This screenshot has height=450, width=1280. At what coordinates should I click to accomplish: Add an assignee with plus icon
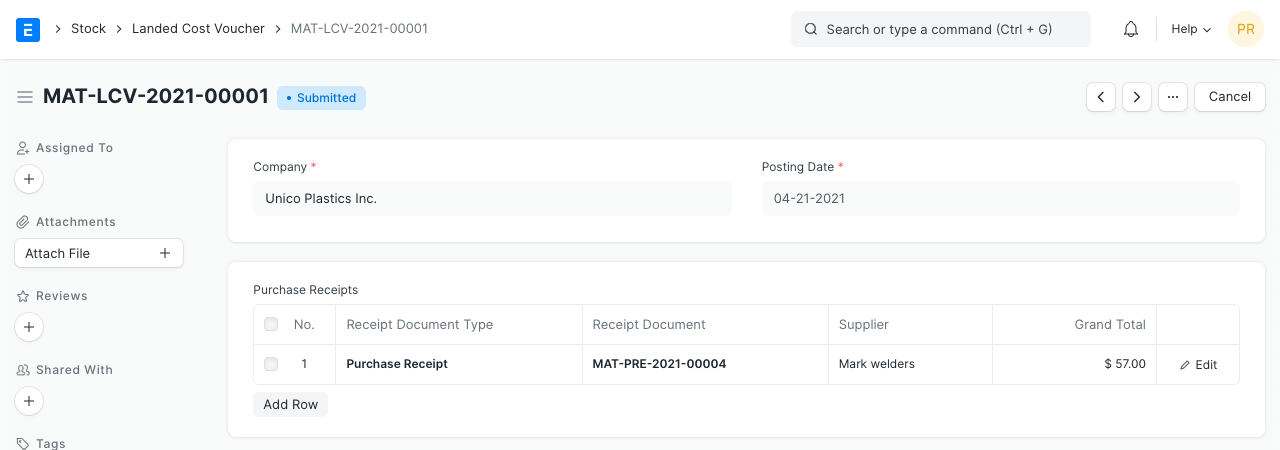point(29,180)
